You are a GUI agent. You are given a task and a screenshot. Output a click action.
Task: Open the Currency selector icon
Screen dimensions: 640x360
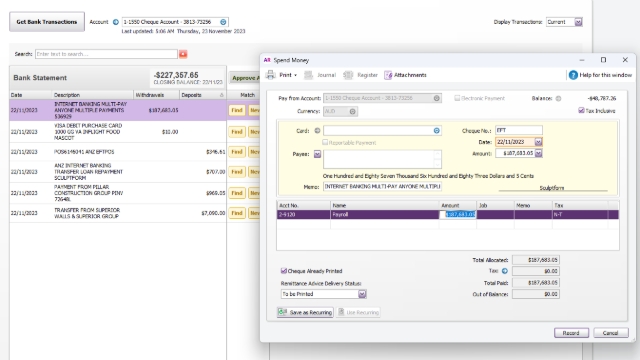tap(353, 111)
